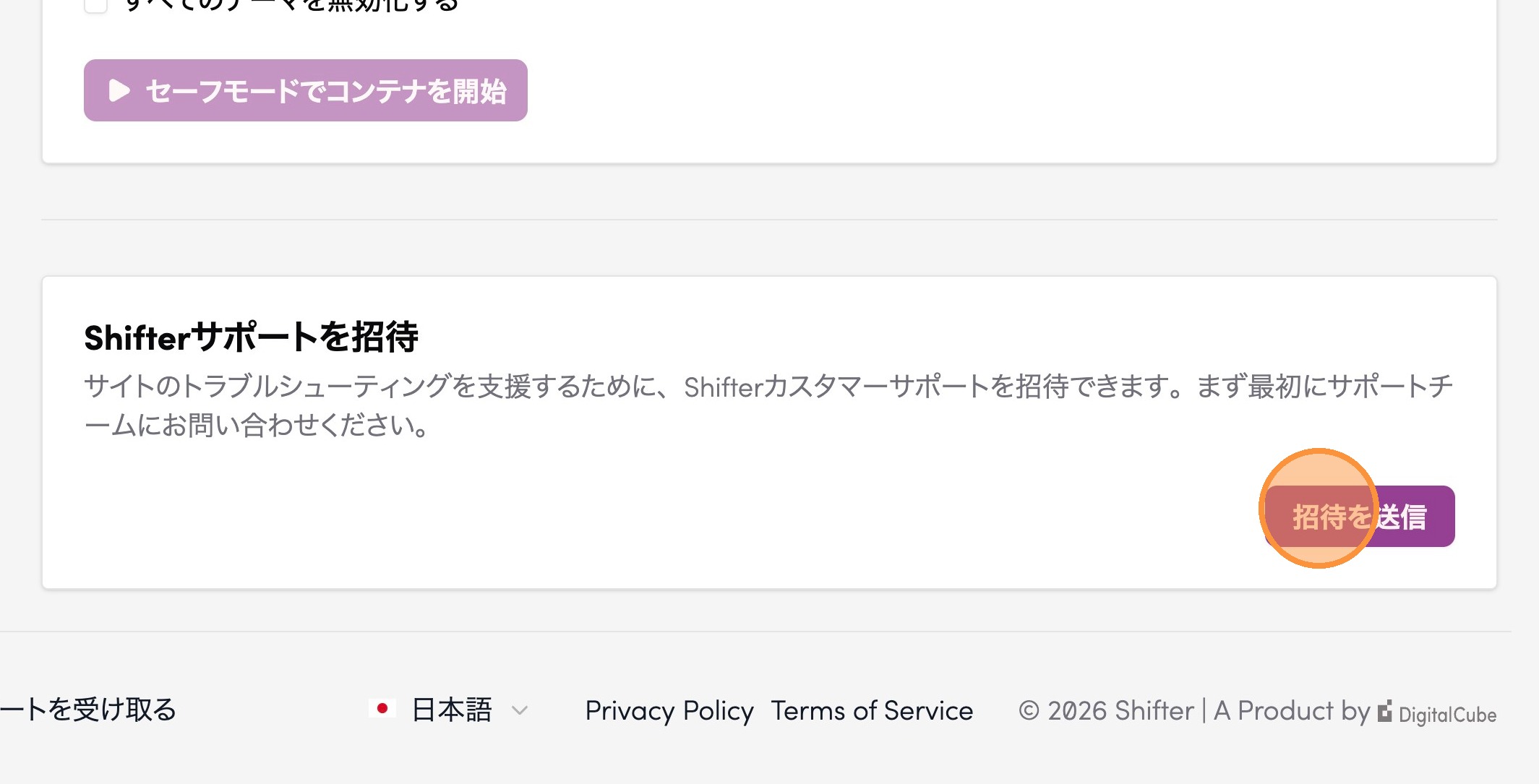Click the copyright symbol in the footer
This screenshot has height=784, width=1539.
[x=1029, y=711]
